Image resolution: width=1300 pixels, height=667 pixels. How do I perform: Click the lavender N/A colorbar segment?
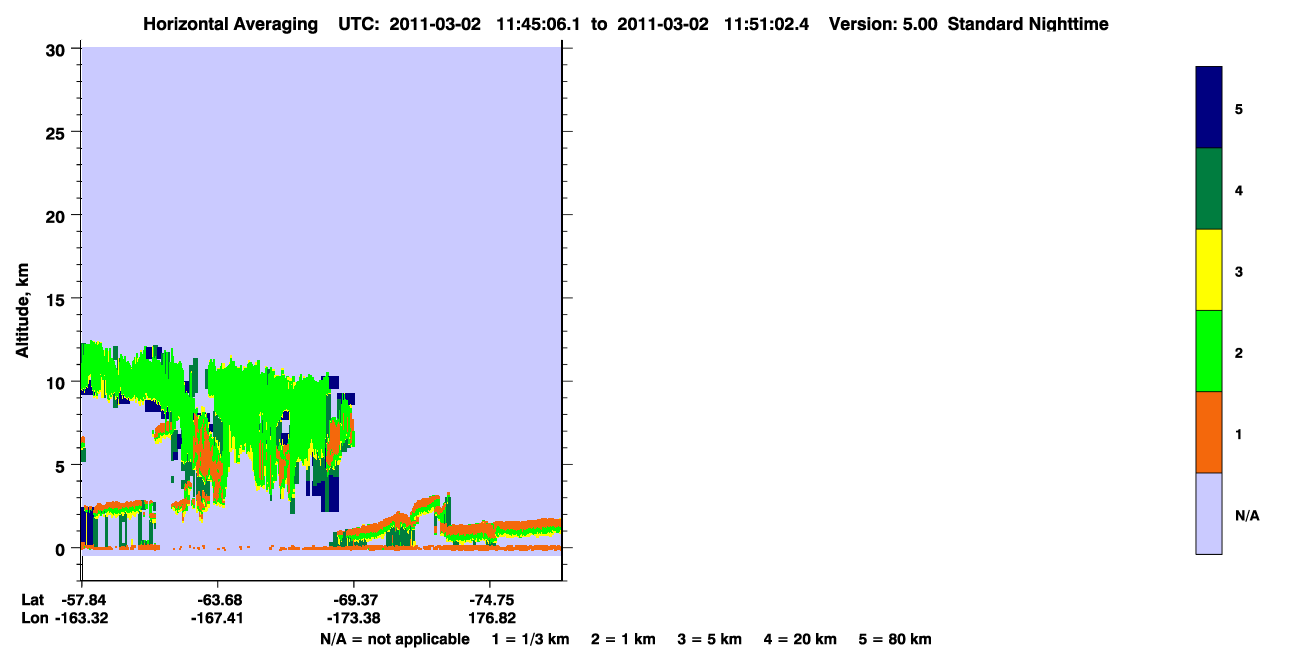point(1209,513)
